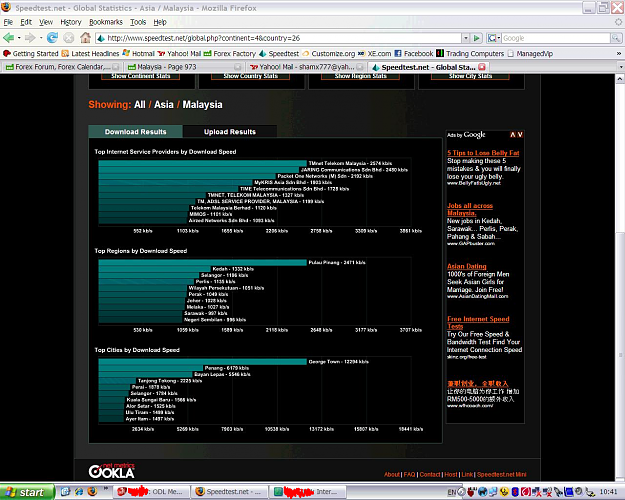Open the Speedtest.net taskbar window button
This screenshot has height=500, width=625.
point(229,492)
